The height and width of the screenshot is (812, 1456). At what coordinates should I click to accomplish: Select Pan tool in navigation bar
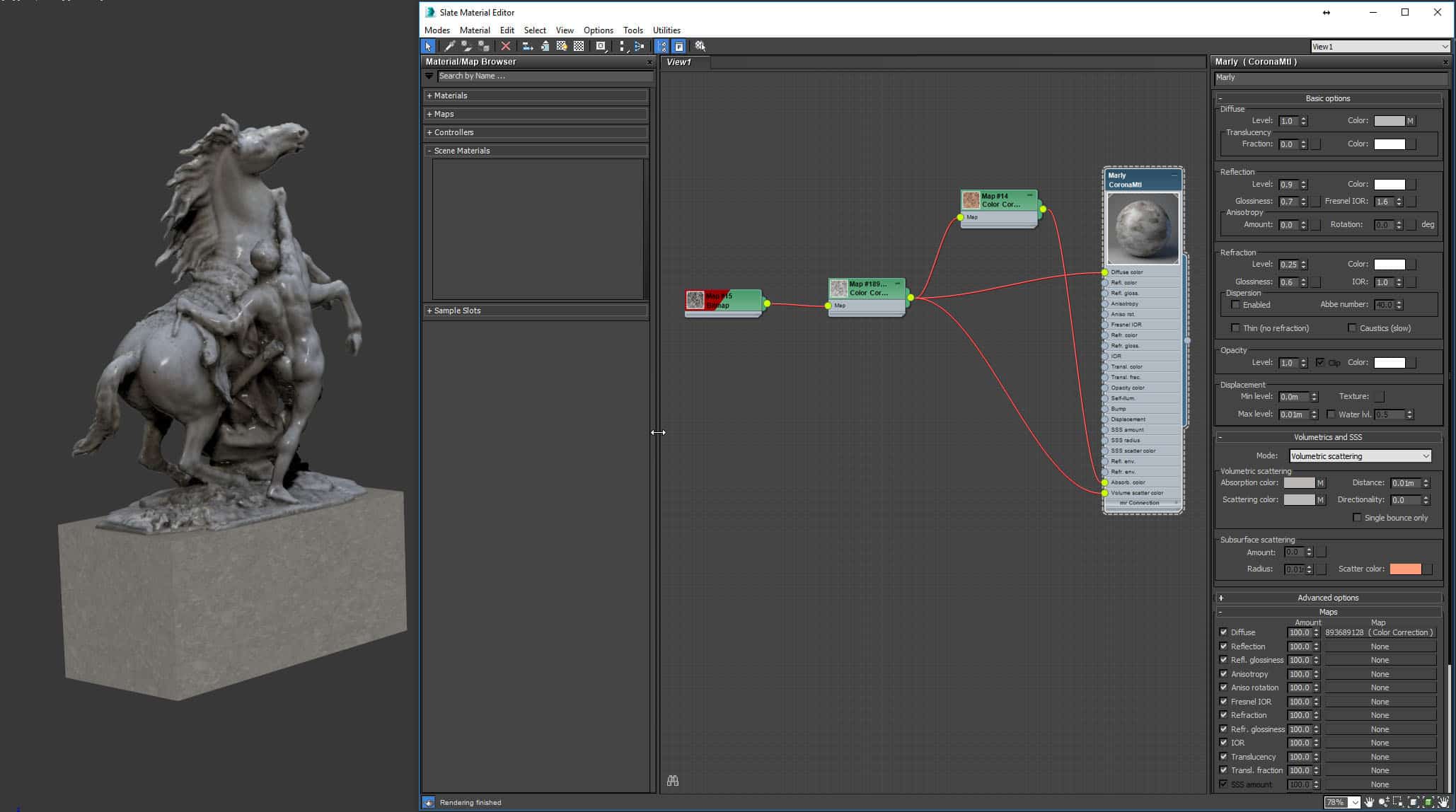tap(1369, 802)
